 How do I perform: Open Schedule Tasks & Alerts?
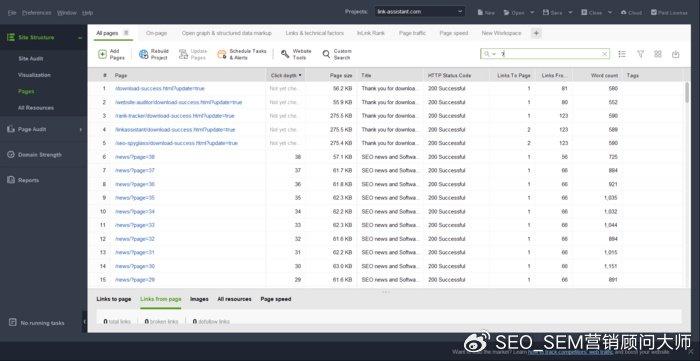[222, 54]
